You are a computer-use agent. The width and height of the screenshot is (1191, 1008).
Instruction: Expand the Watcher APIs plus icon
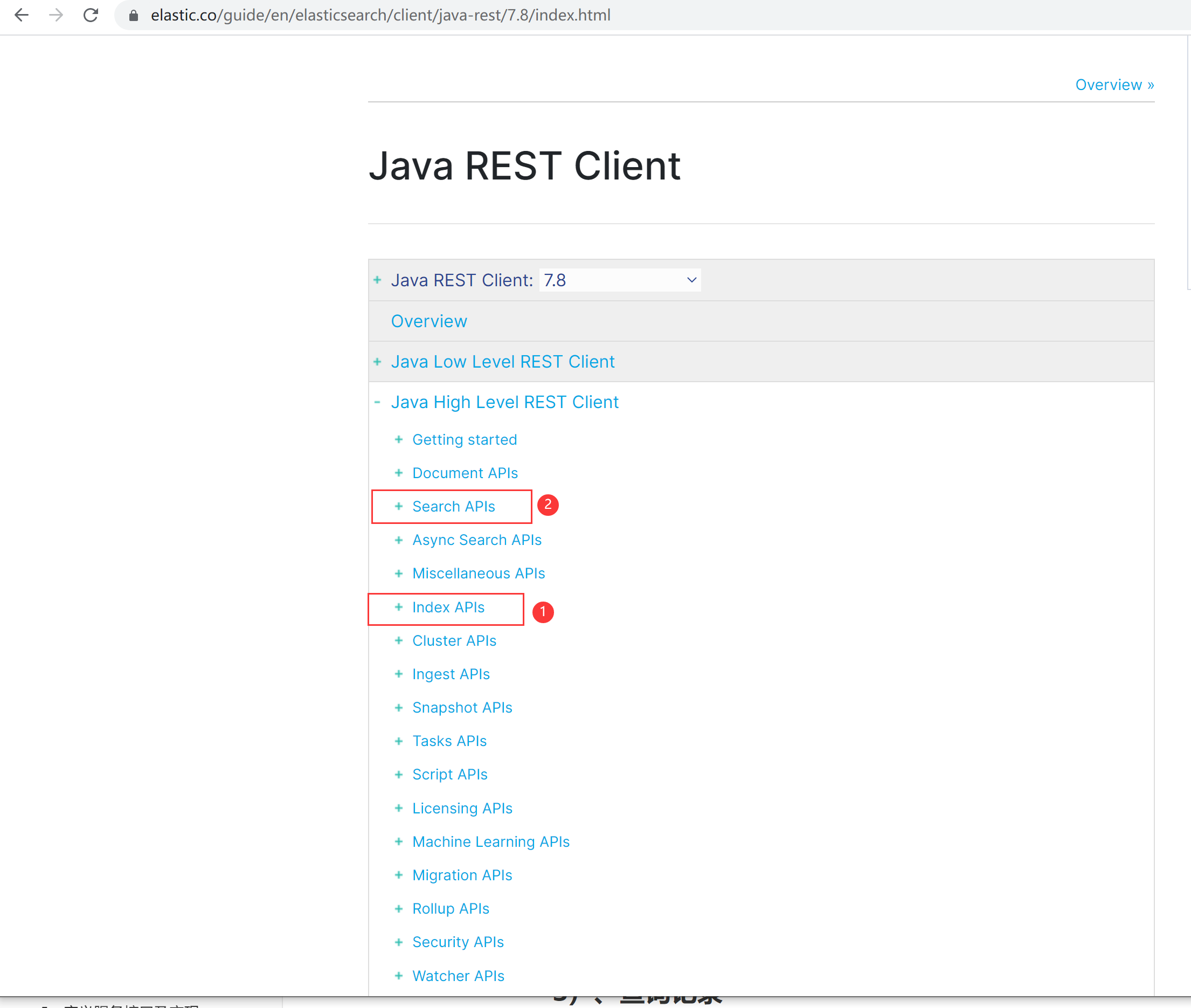click(399, 976)
